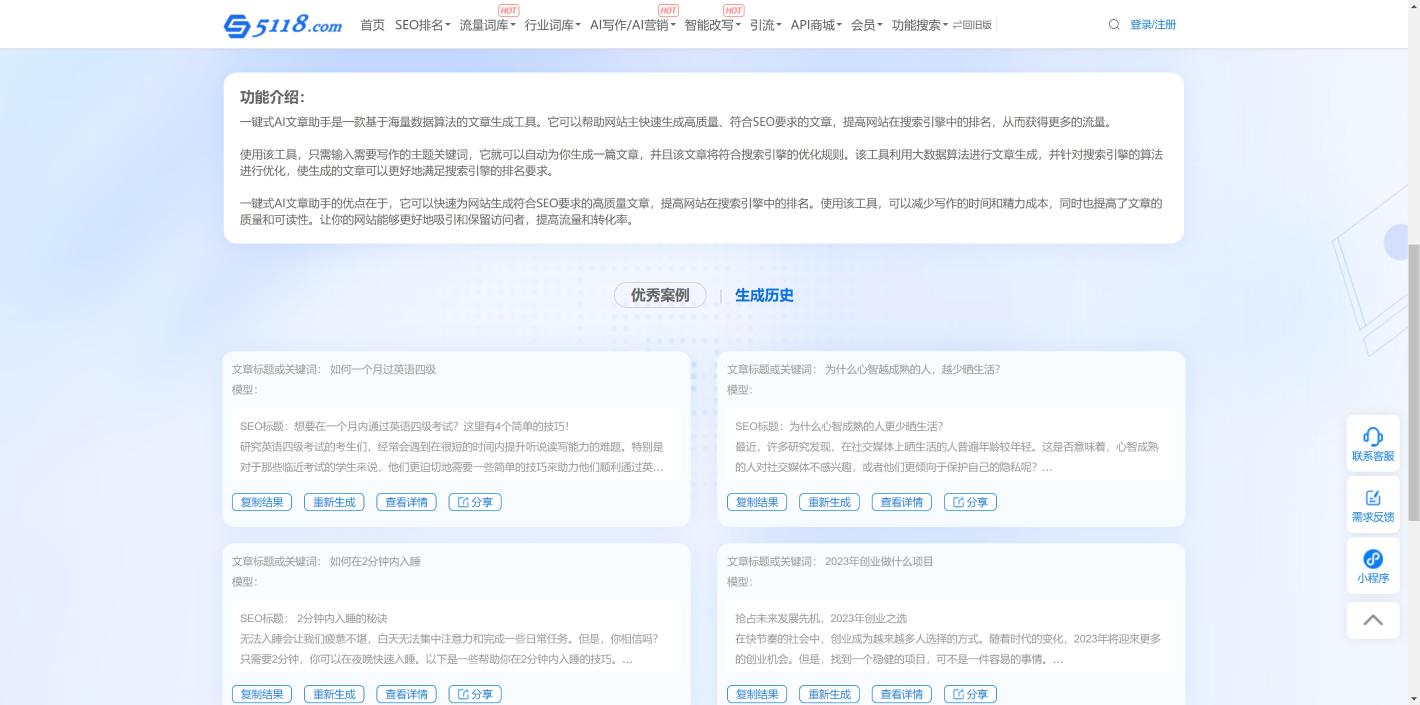The width and height of the screenshot is (1420, 705).
Task: Click the page vertical scrollbar thumb
Action: pos(1413,382)
